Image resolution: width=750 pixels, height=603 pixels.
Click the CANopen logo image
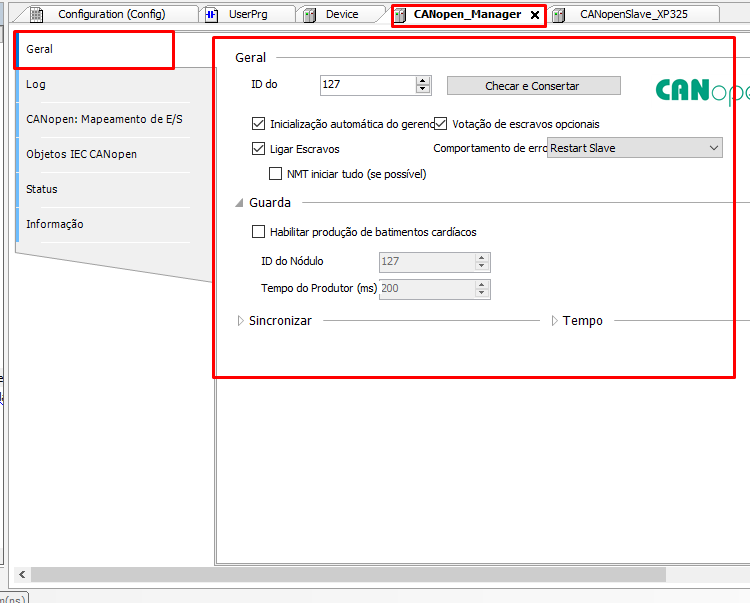click(702, 91)
